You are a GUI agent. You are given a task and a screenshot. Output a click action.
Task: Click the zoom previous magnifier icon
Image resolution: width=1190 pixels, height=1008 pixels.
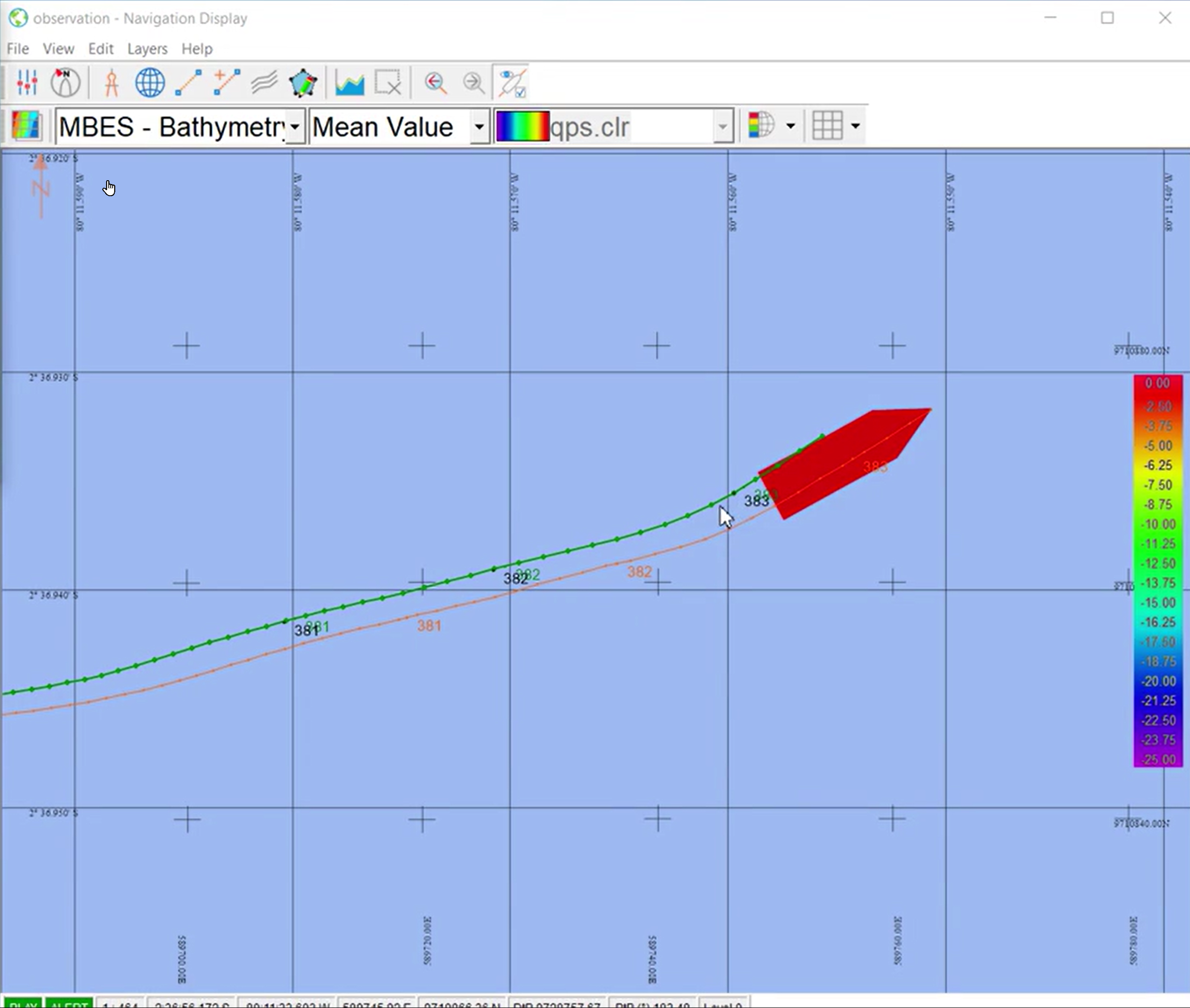pyautogui.click(x=435, y=83)
